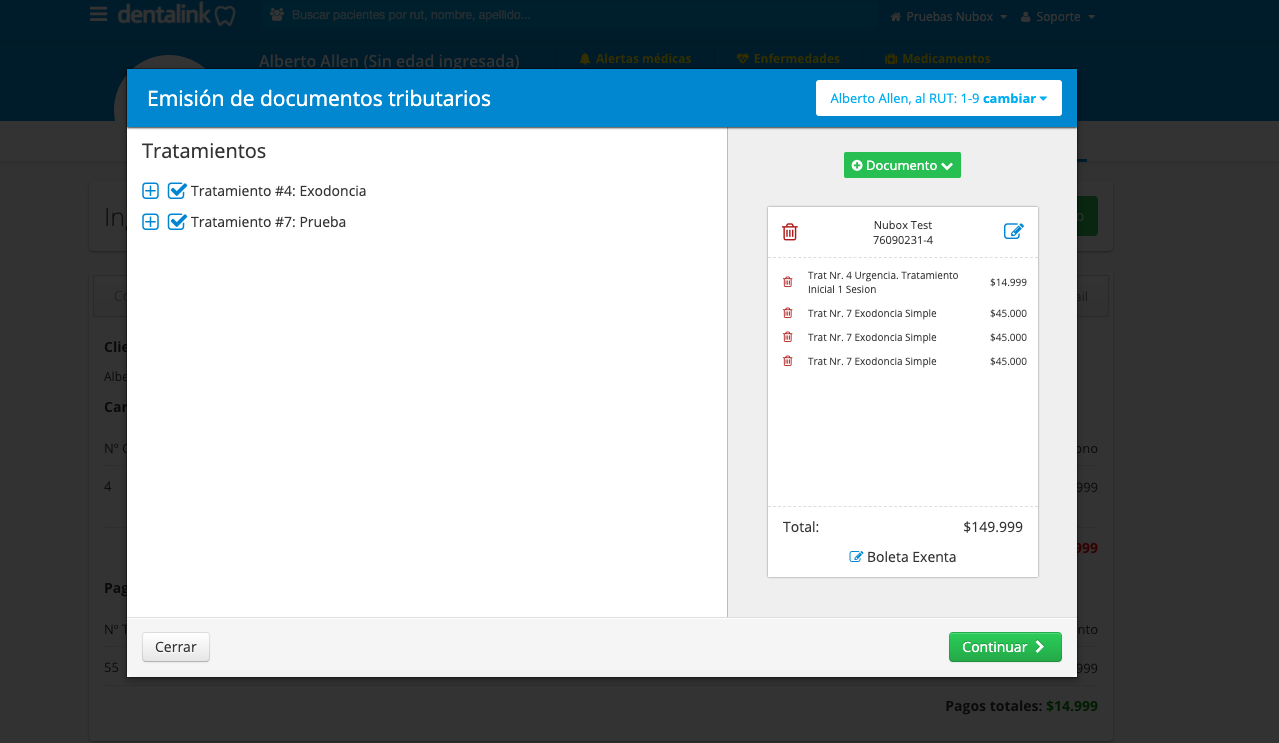Open the Soporte user menu

point(1057,17)
